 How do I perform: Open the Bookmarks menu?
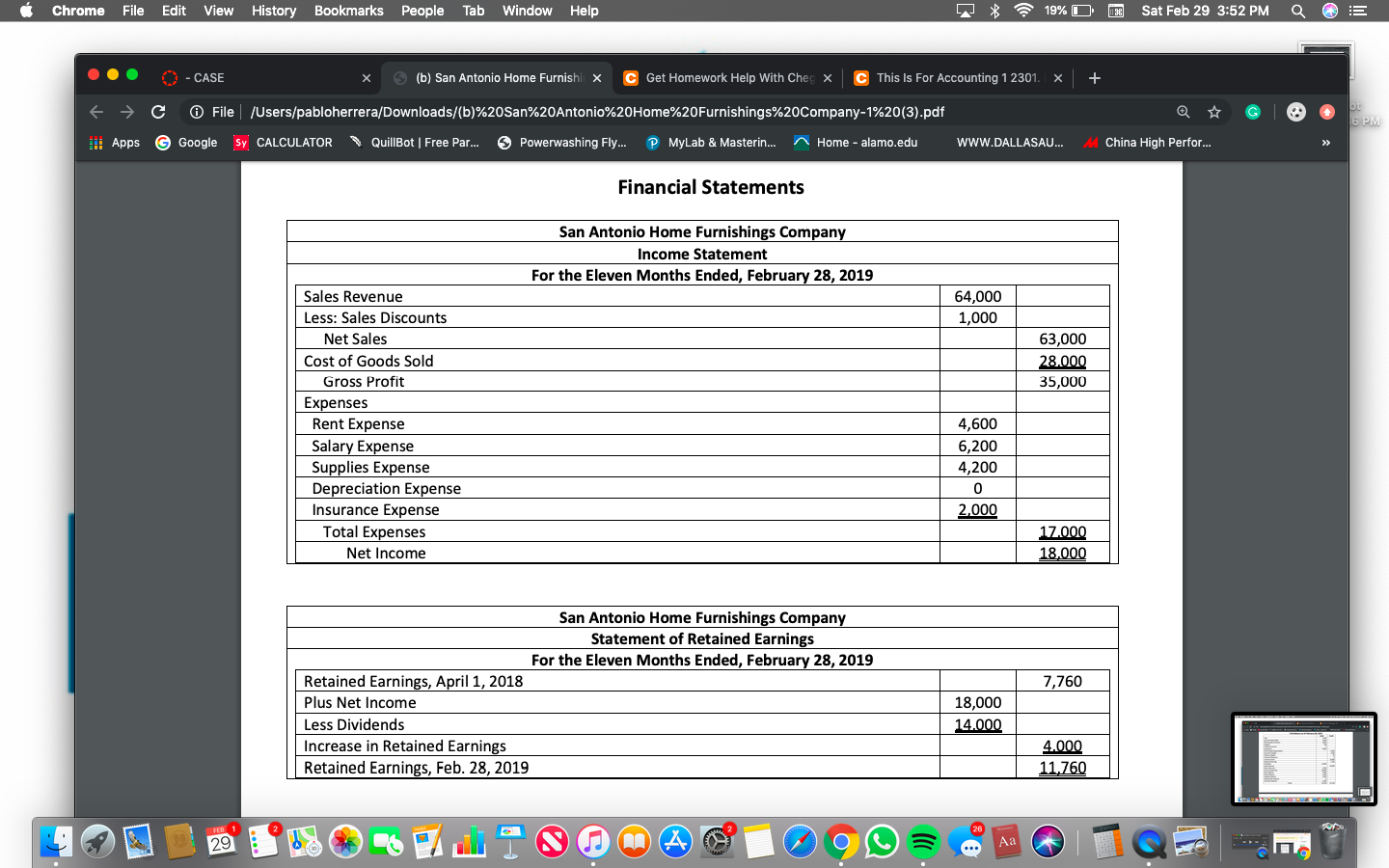pos(348,11)
